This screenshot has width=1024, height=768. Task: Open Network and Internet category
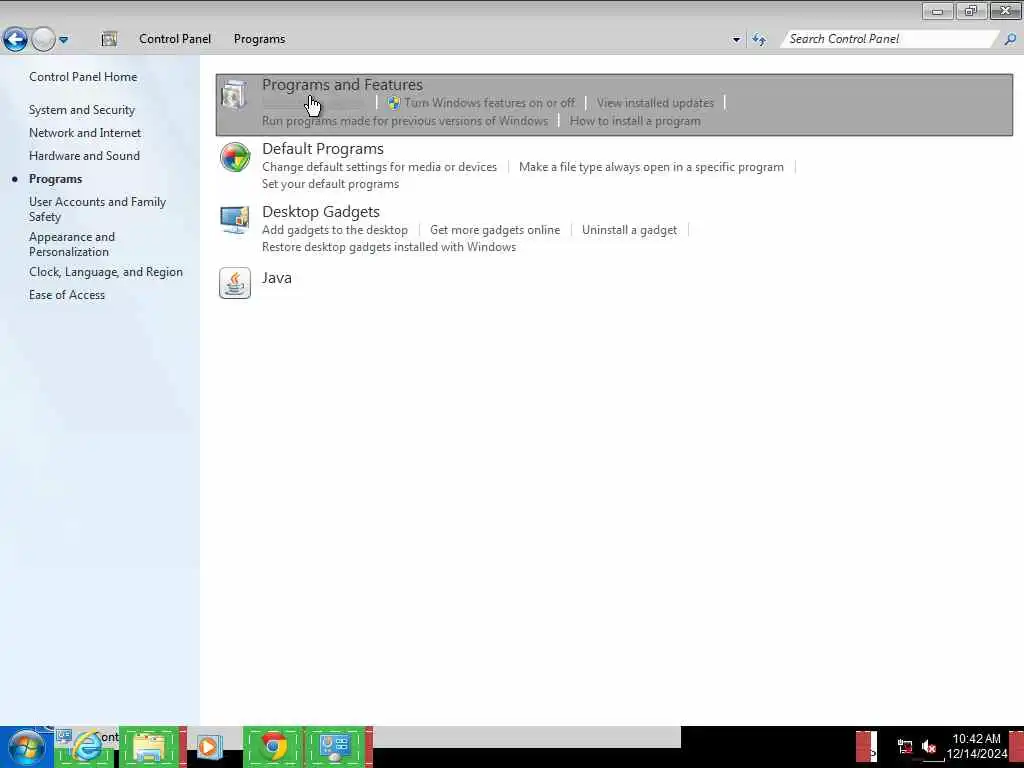click(x=85, y=133)
